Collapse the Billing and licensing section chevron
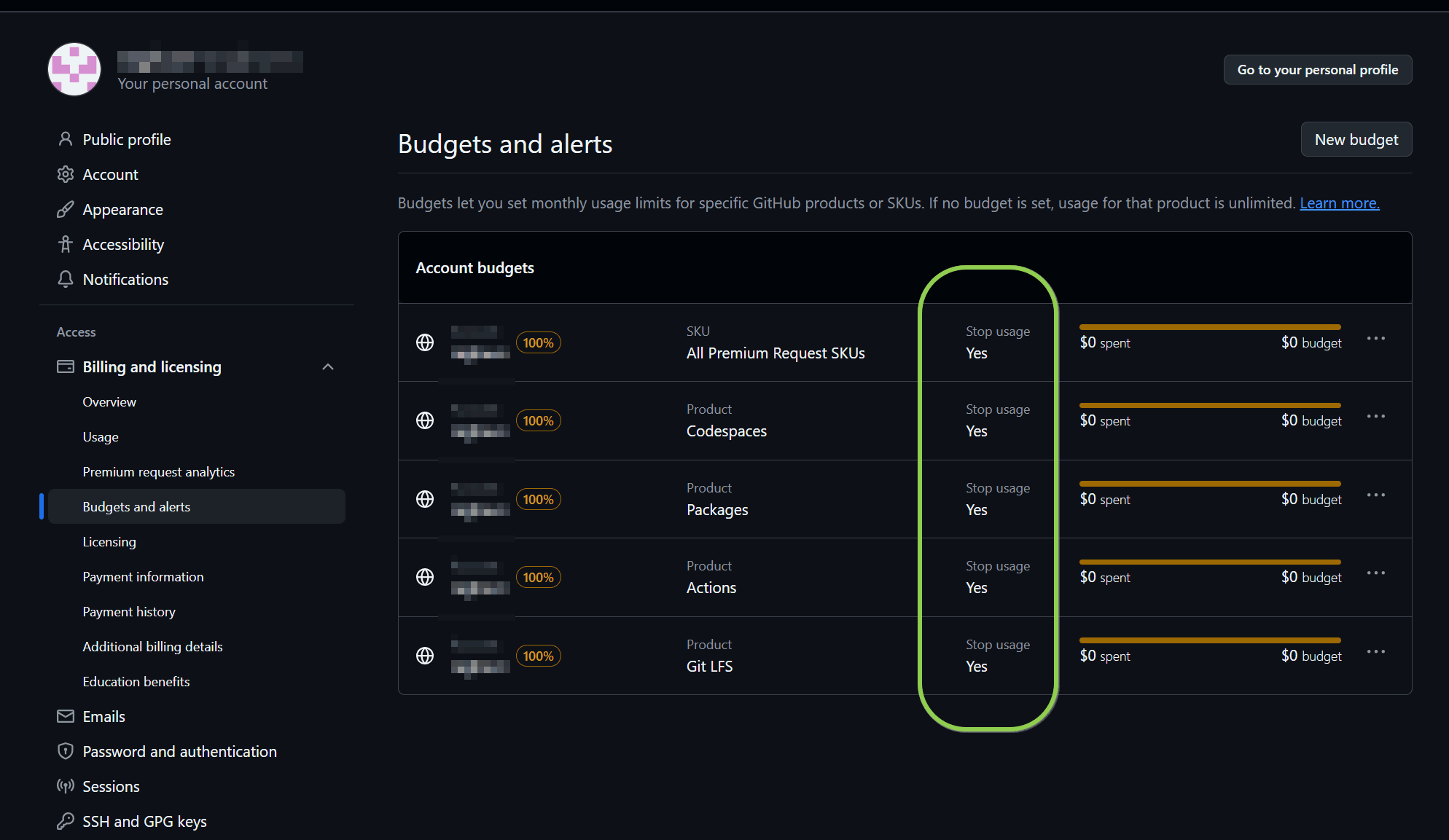This screenshot has width=1449, height=840. click(328, 366)
